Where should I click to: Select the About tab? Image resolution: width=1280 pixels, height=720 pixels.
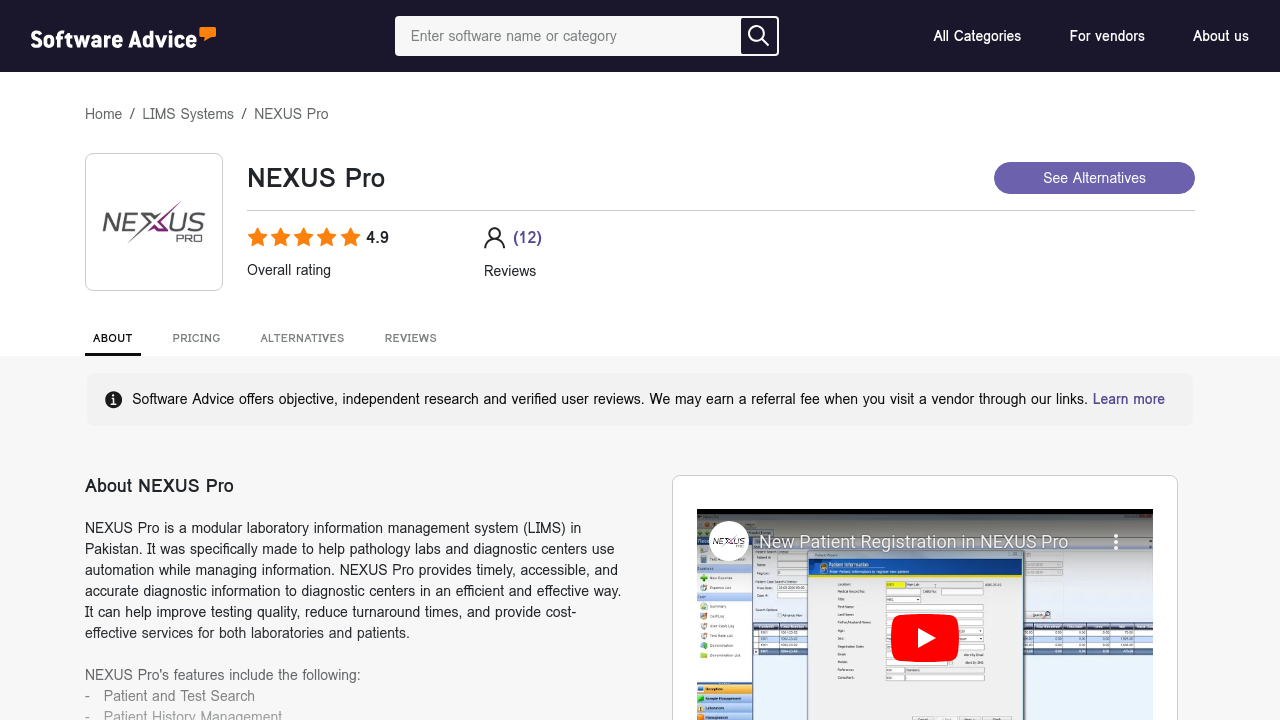coord(113,338)
